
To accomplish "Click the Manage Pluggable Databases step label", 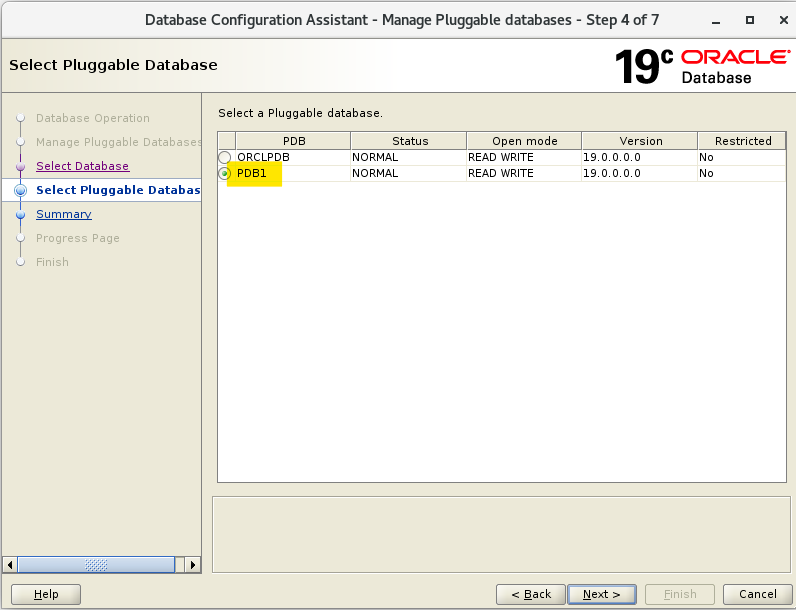I will pyautogui.click(x=119, y=142).
